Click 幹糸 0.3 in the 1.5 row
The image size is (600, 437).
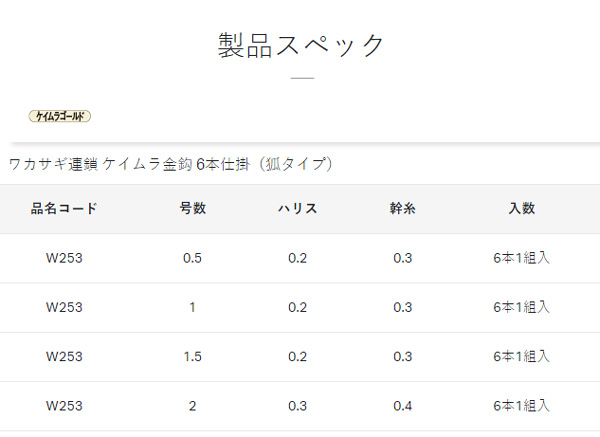click(403, 357)
